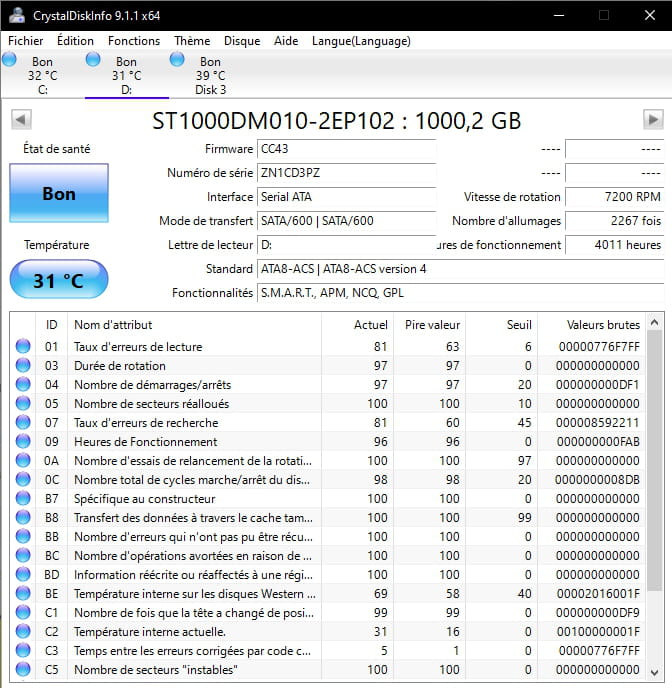Click the ID column header
The width and height of the screenshot is (672, 688).
pos(51,325)
